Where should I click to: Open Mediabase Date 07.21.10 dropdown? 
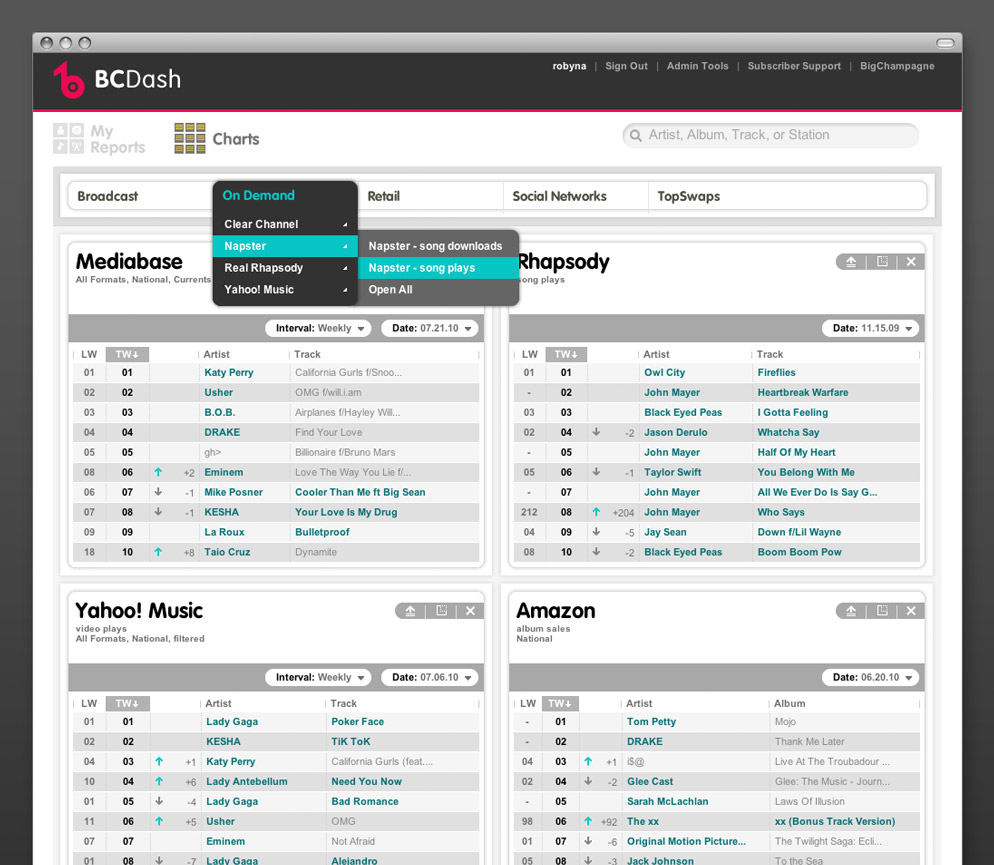coord(430,328)
